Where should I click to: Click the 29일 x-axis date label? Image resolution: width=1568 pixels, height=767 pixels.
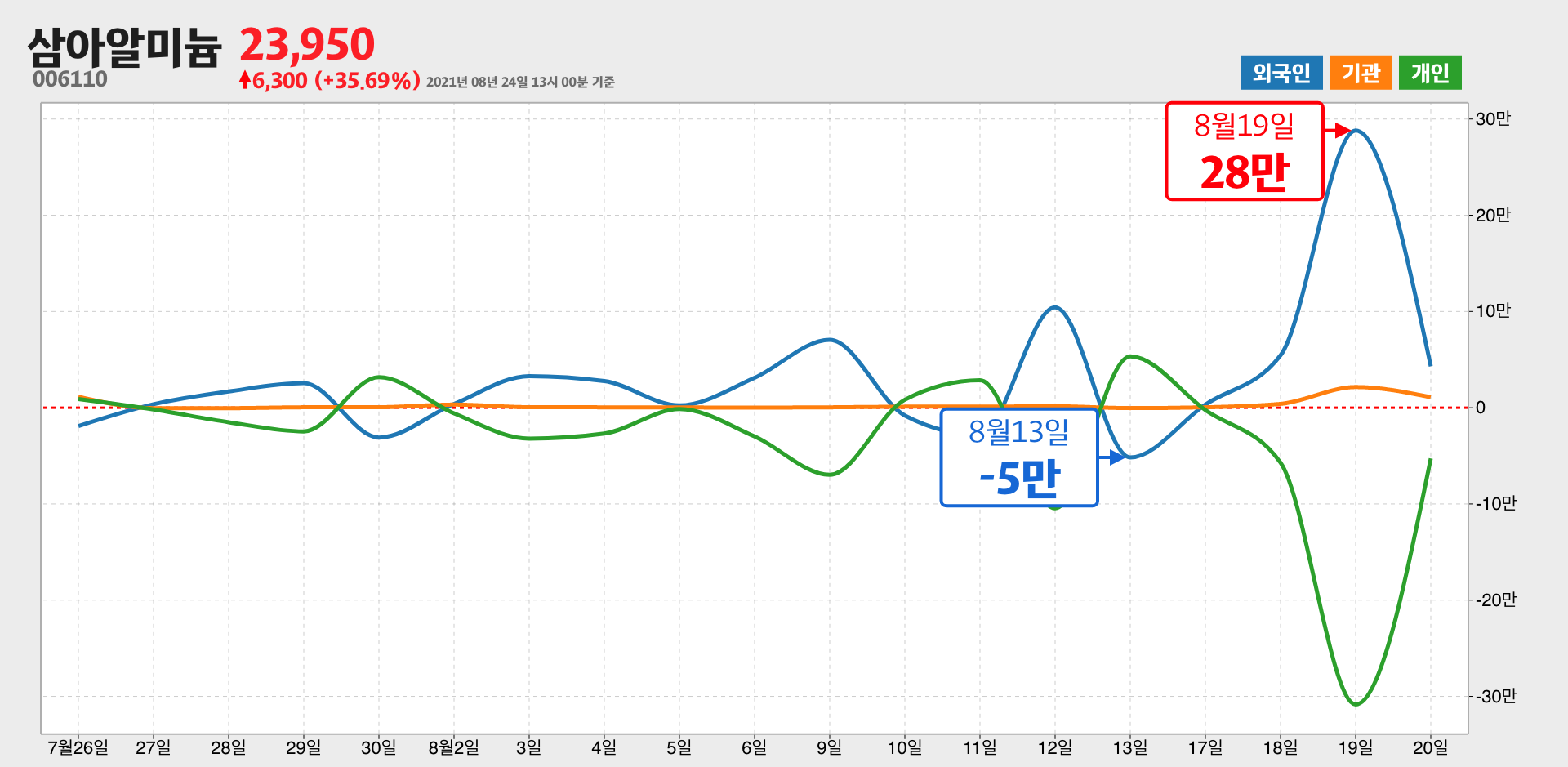pyautogui.click(x=304, y=747)
